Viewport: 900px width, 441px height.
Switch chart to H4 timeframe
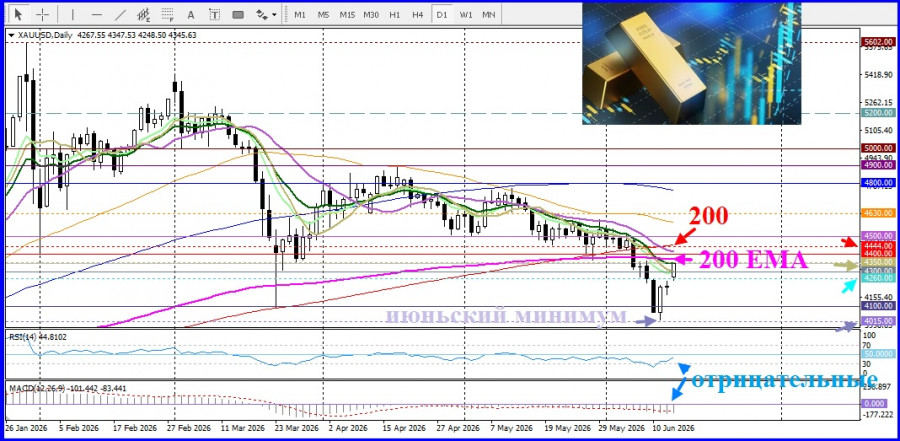click(418, 15)
